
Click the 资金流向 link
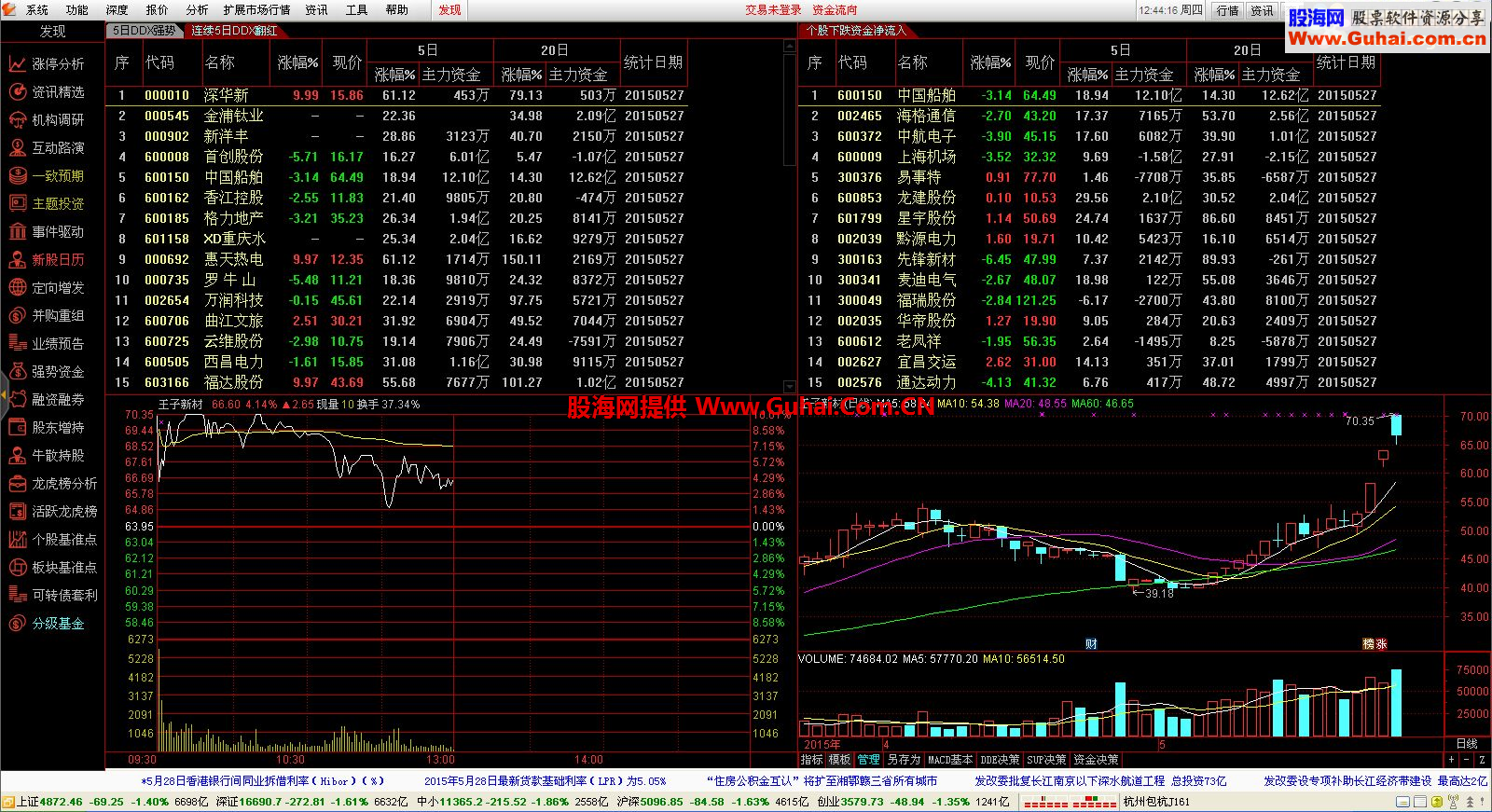835,10
